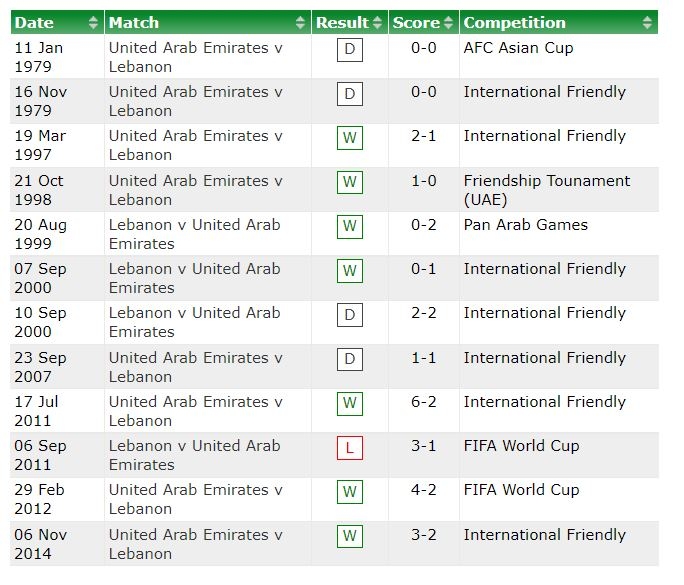
Task: Click the W badge for 06 Nov 2014
Action: [x=350, y=536]
